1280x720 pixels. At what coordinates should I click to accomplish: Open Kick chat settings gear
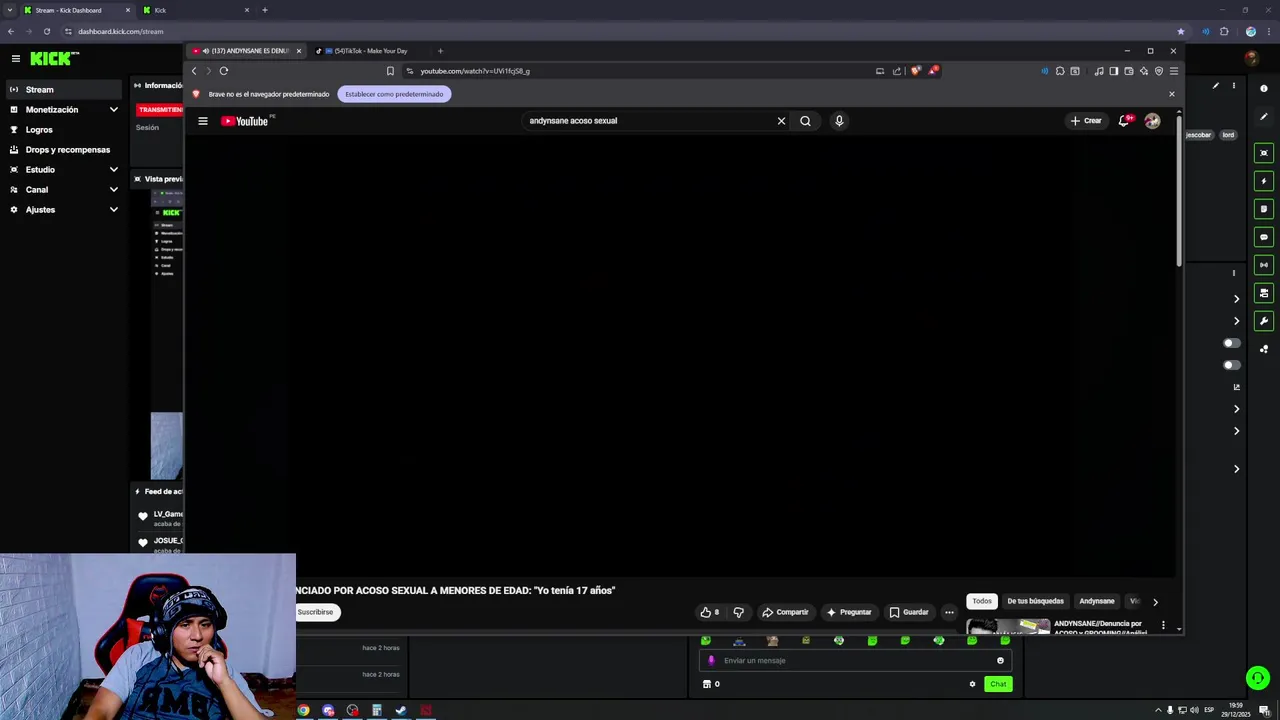click(972, 684)
